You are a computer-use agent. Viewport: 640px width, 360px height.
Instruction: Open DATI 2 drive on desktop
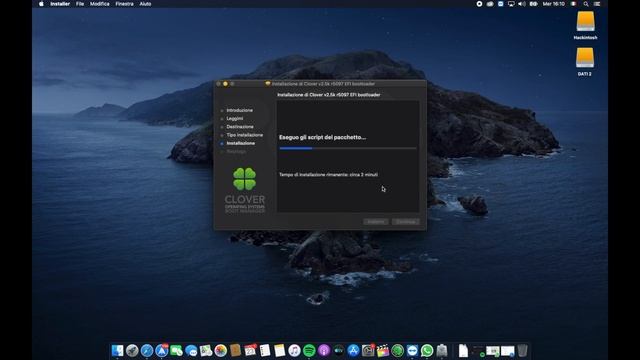pos(585,62)
